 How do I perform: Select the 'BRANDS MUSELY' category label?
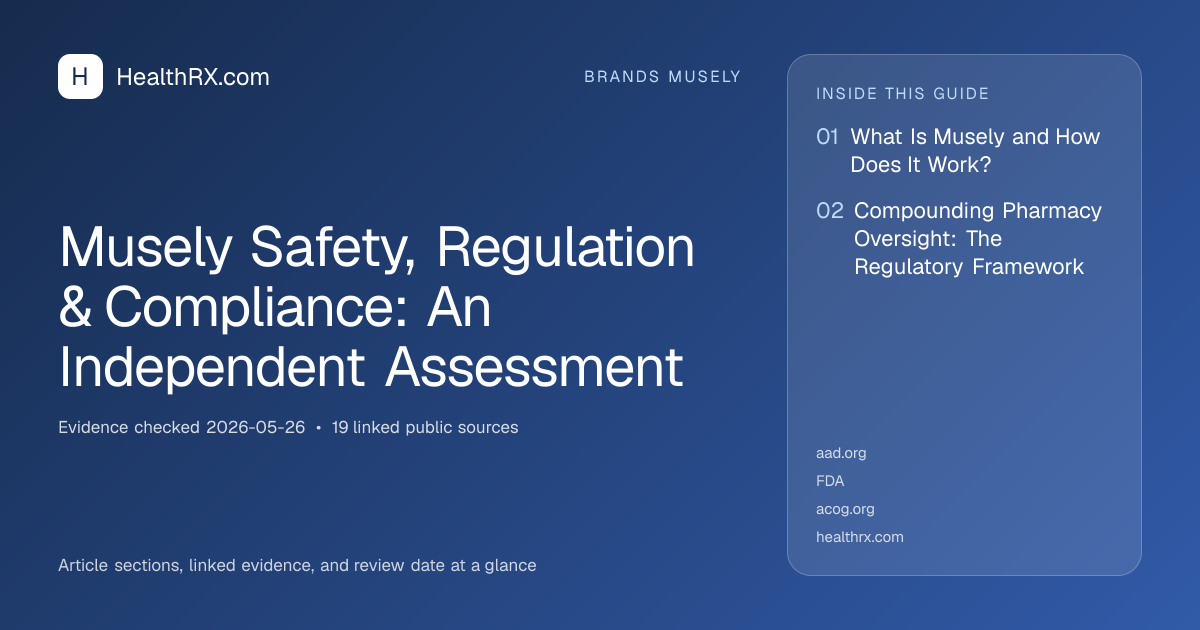tap(663, 77)
